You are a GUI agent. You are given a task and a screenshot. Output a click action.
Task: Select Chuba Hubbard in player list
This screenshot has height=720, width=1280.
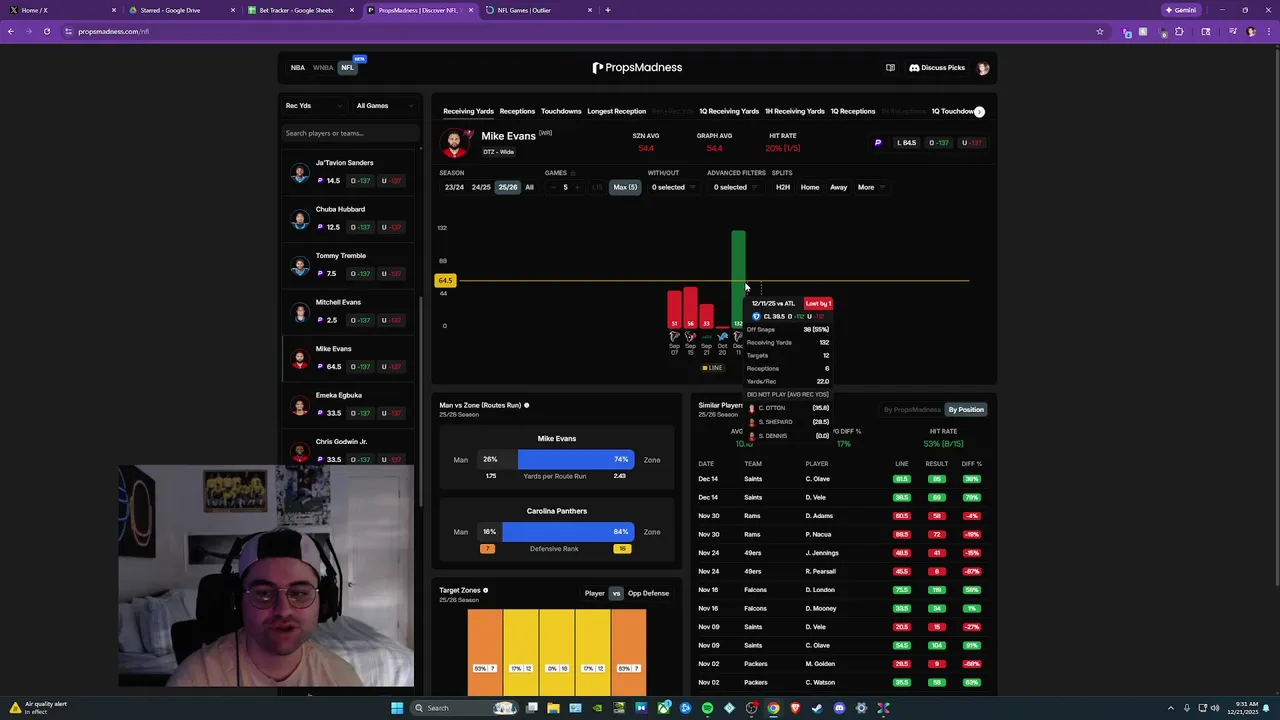coord(349,218)
